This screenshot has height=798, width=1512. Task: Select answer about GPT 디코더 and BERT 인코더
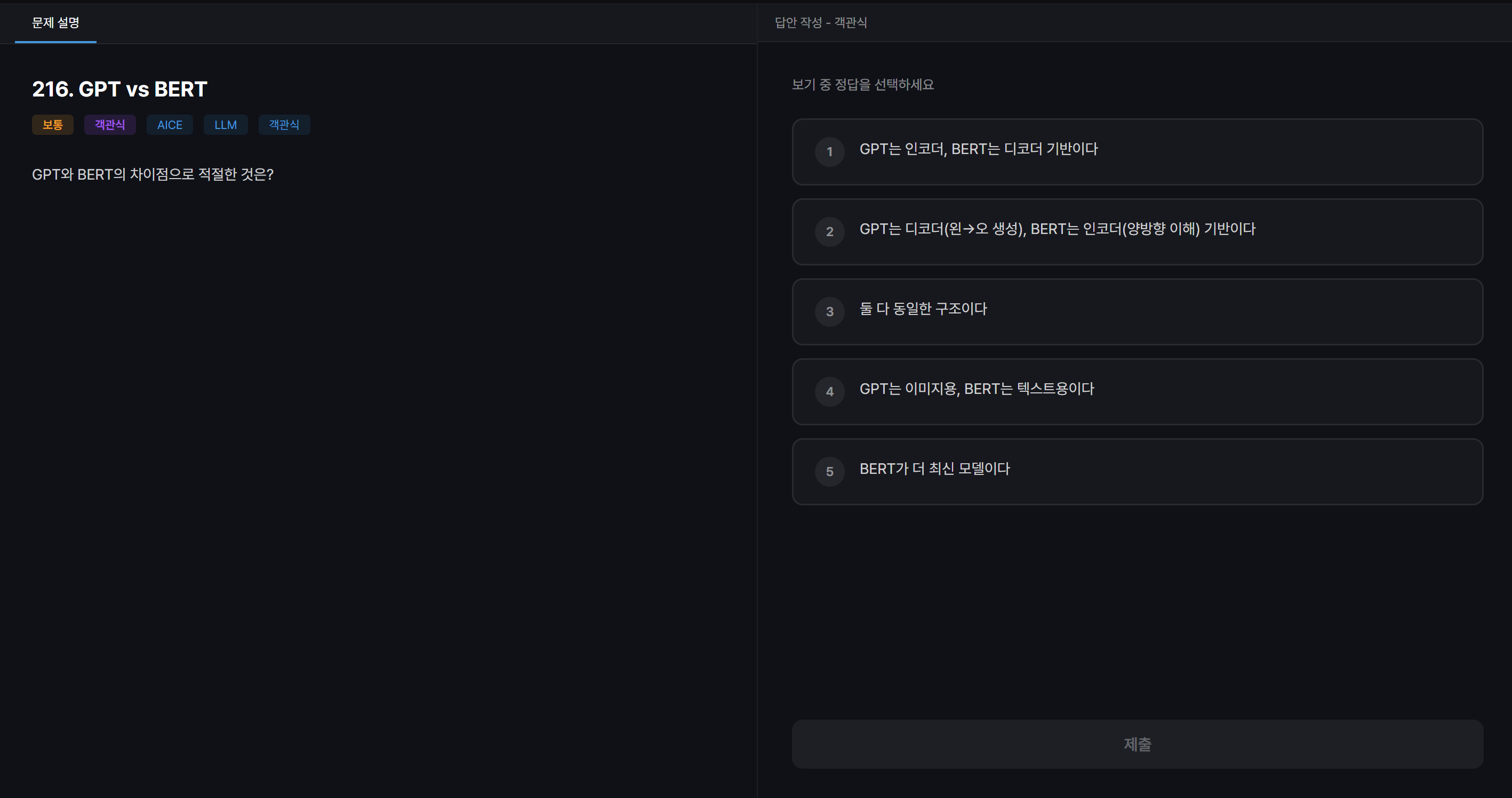pos(1137,232)
